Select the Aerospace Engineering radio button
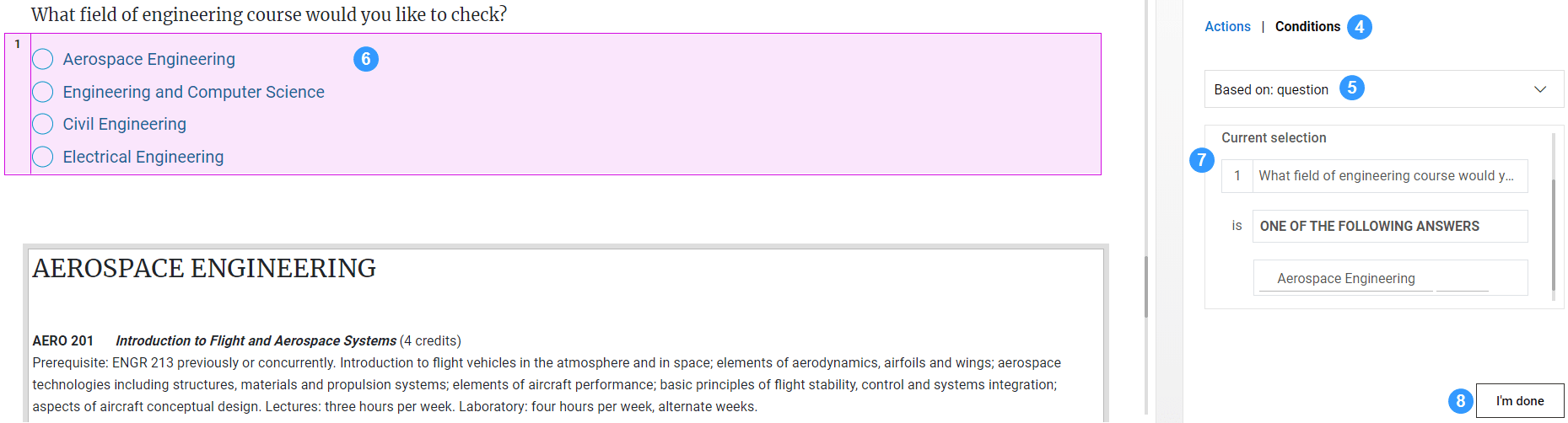The height and width of the screenshot is (423, 1568). (x=43, y=59)
